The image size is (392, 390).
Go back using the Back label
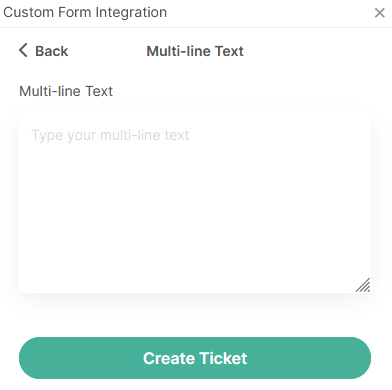pyautogui.click(x=52, y=51)
